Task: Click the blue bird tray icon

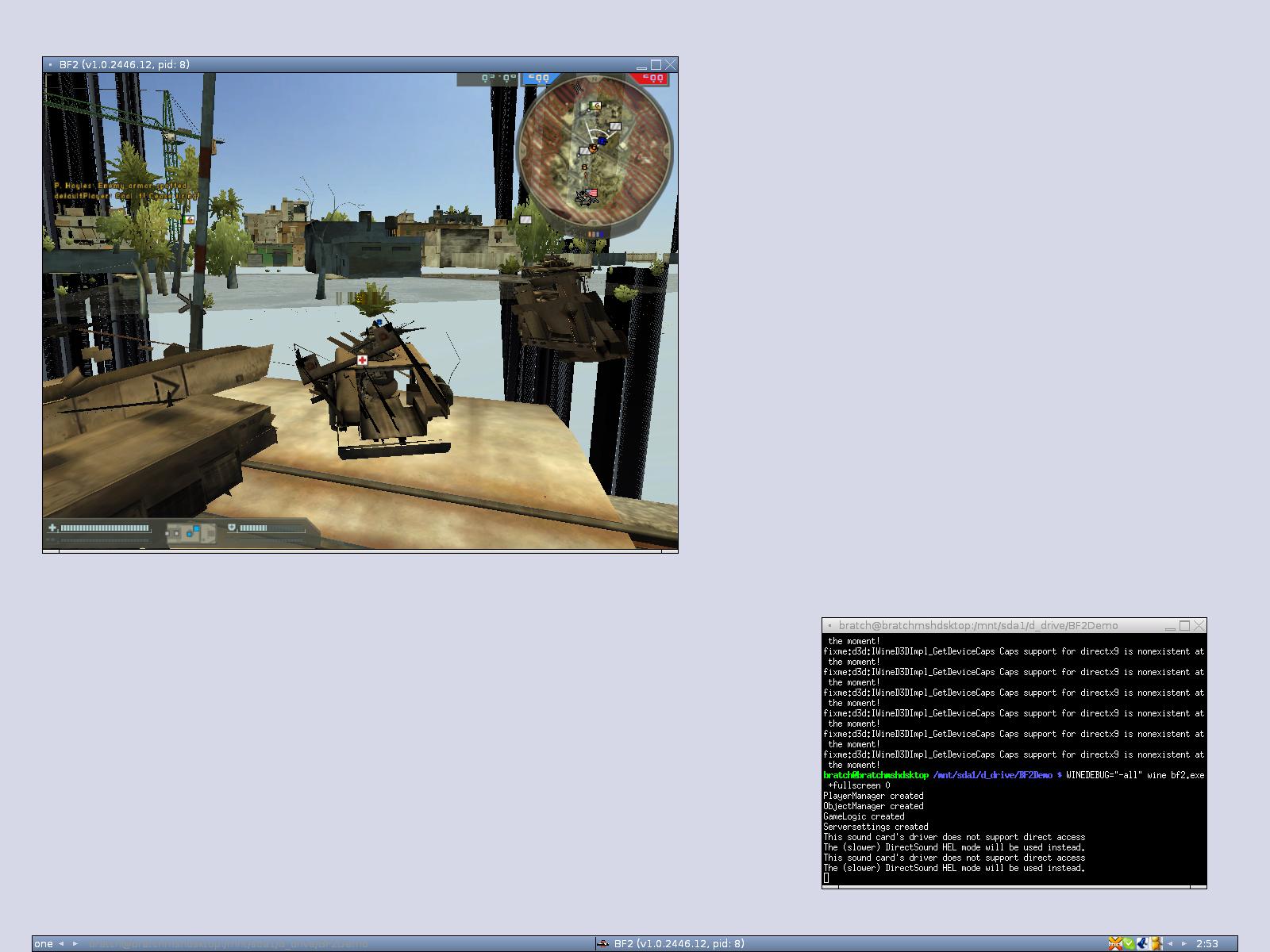Action: pyautogui.click(x=1143, y=943)
